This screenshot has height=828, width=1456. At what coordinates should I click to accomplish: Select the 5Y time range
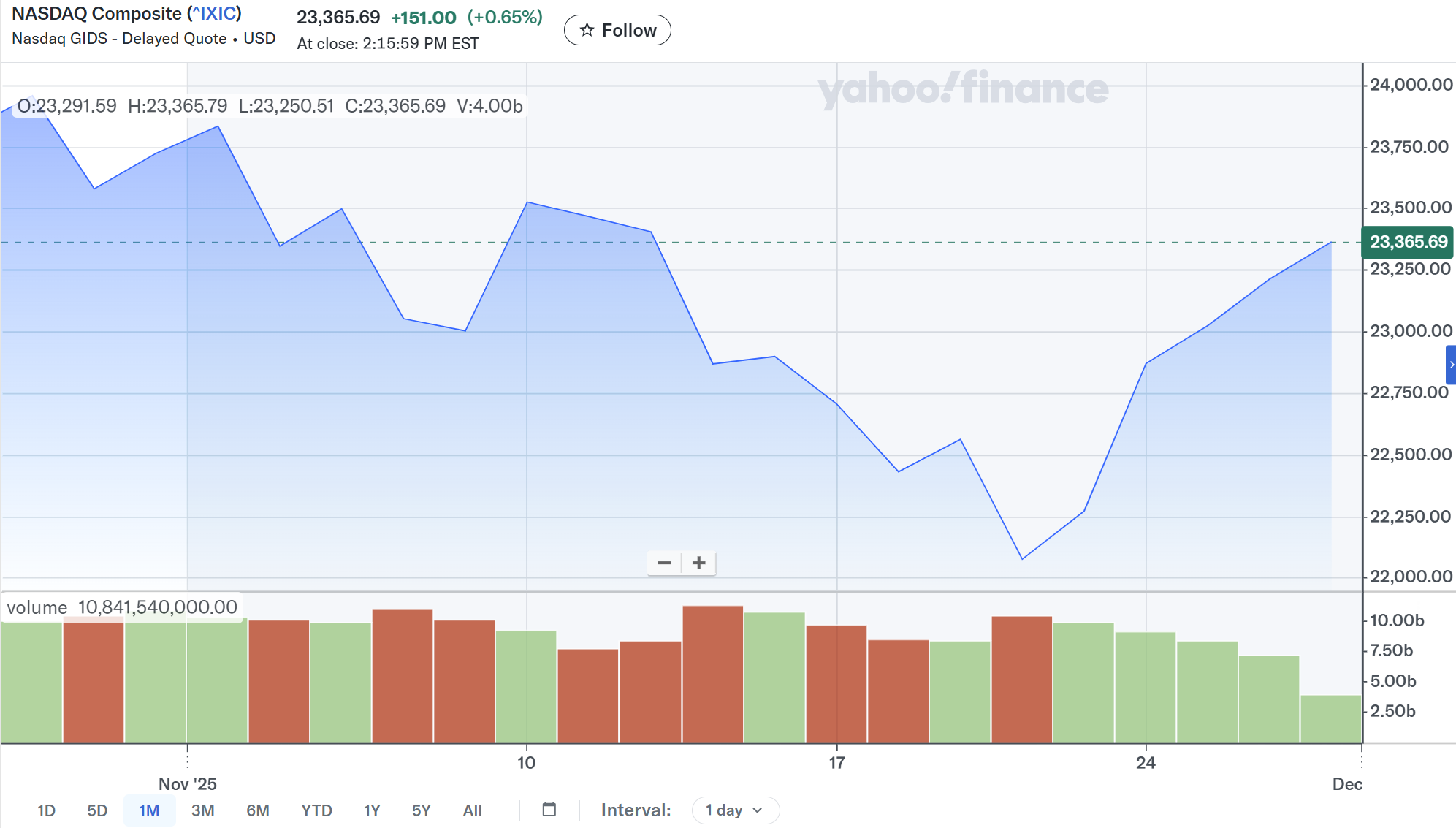[x=422, y=810]
